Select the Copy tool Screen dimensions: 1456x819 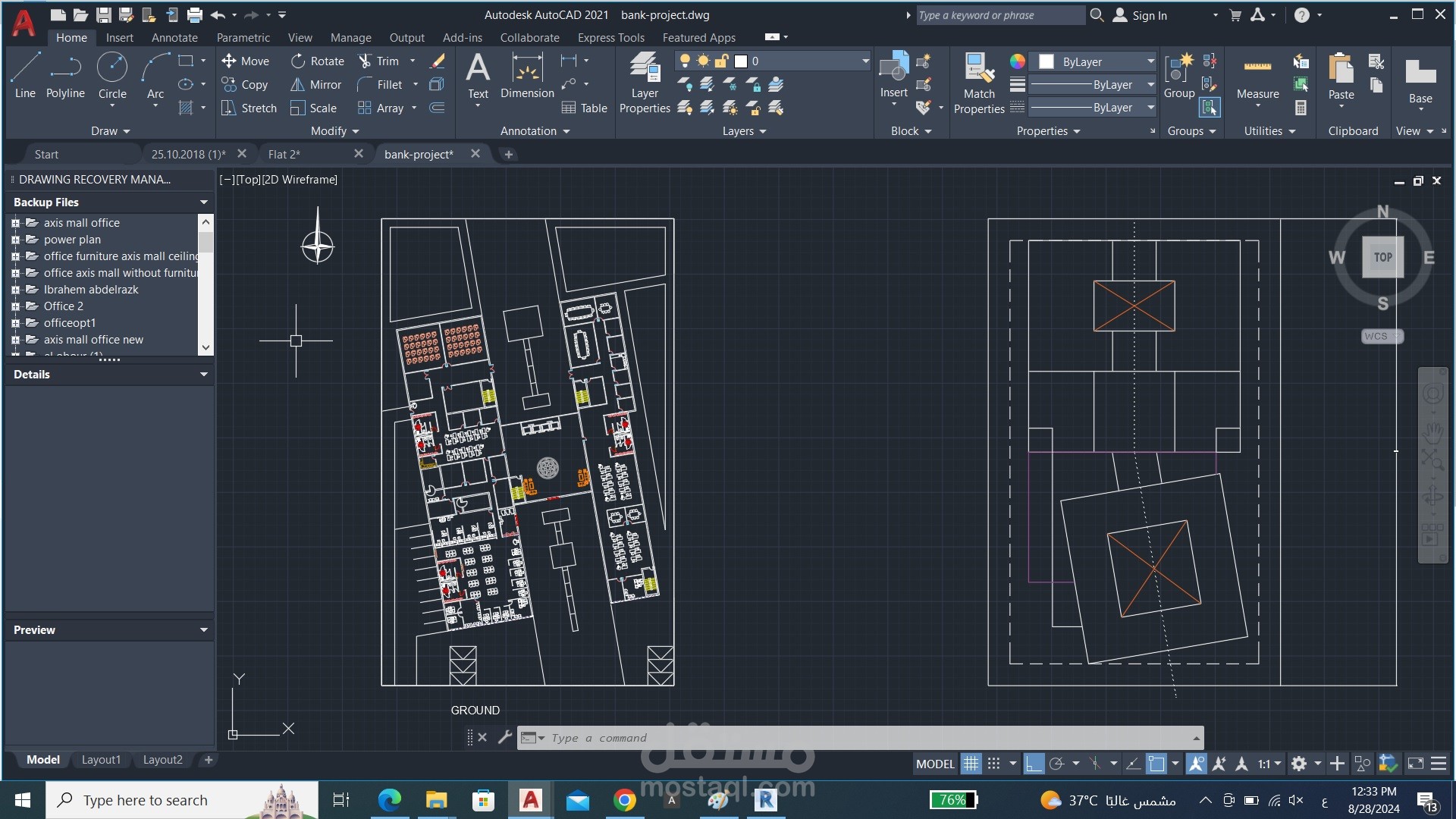coord(244,84)
